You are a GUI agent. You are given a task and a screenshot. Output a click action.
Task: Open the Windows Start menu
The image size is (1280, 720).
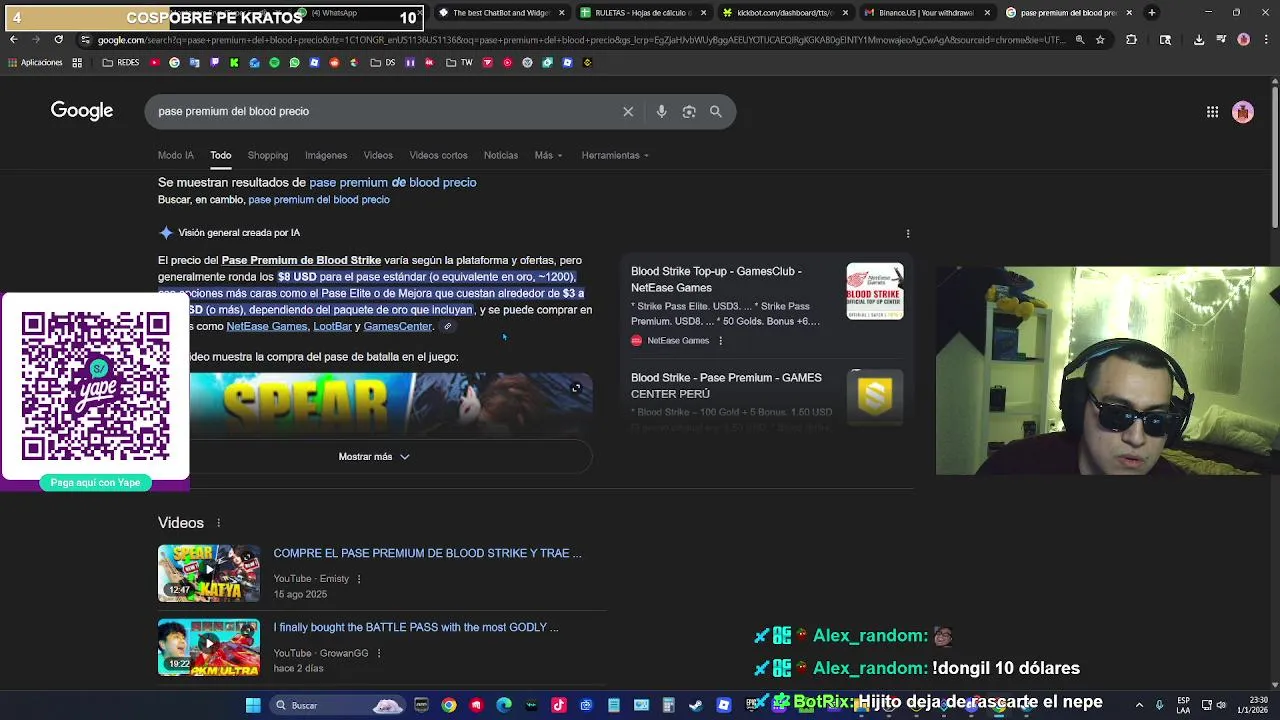click(253, 705)
